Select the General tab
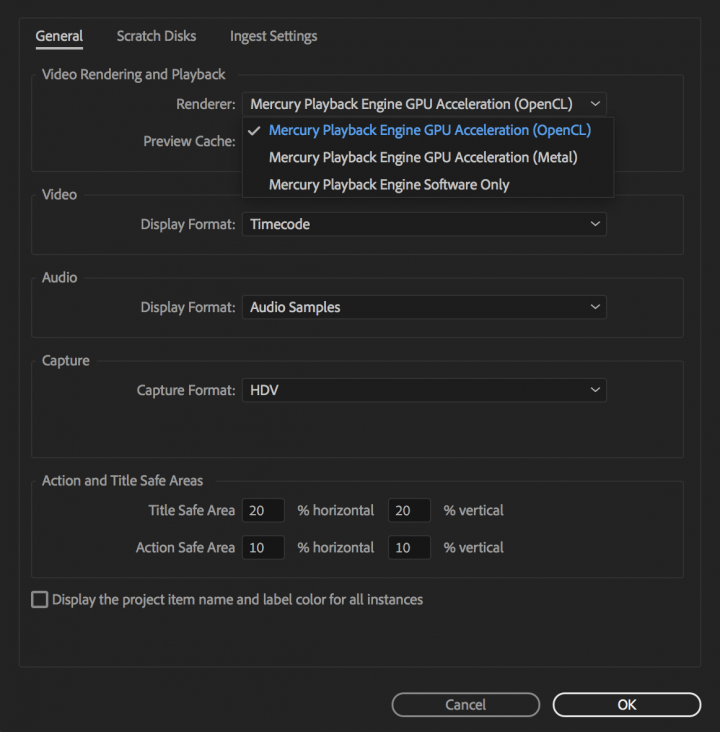 coord(59,36)
